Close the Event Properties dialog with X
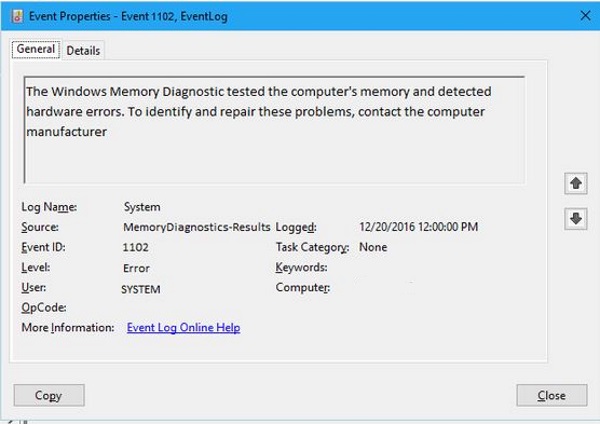This screenshot has width=600, height=424. click(x=585, y=16)
